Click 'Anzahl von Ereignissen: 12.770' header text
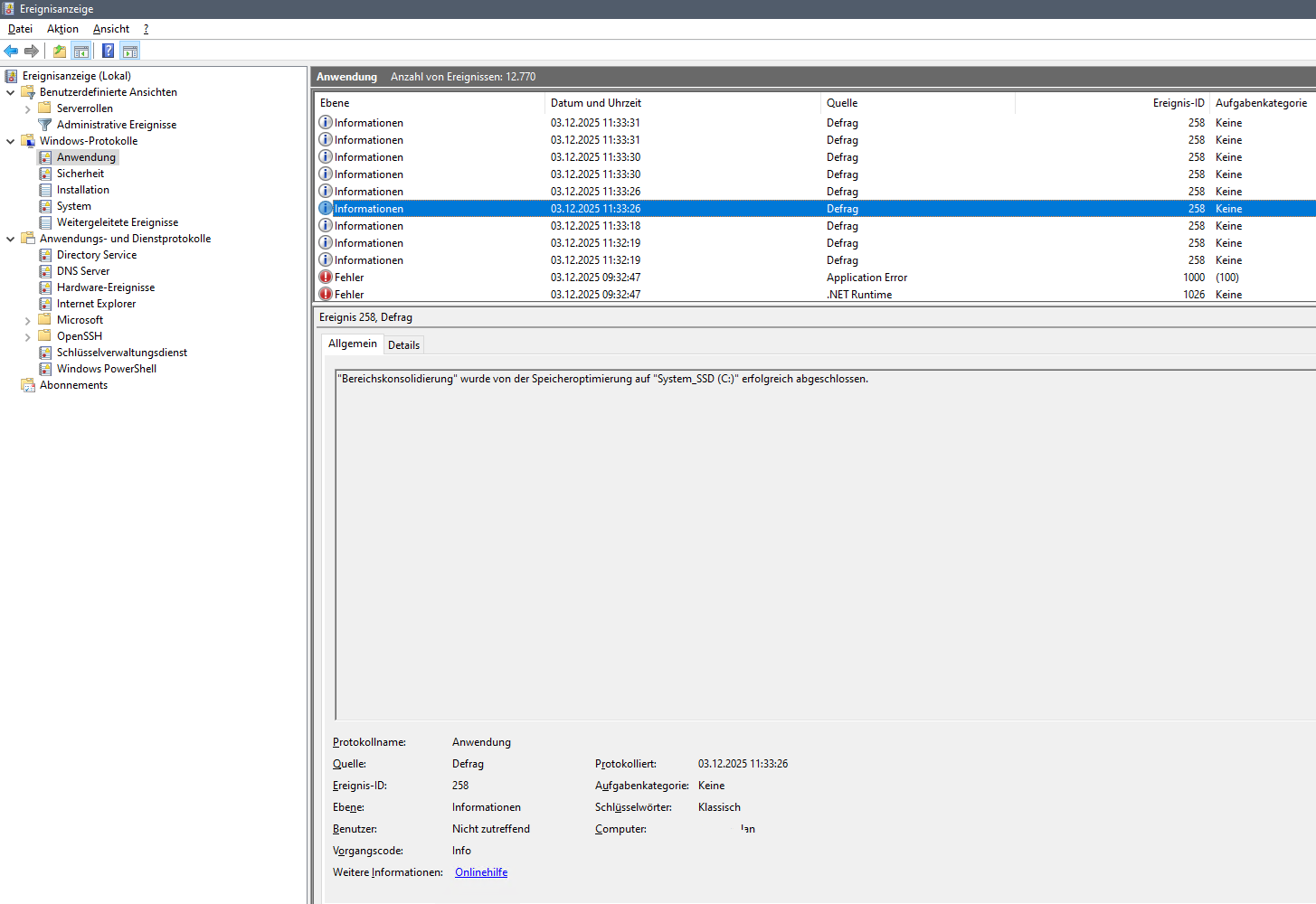The height and width of the screenshot is (904, 1316). coord(463,77)
